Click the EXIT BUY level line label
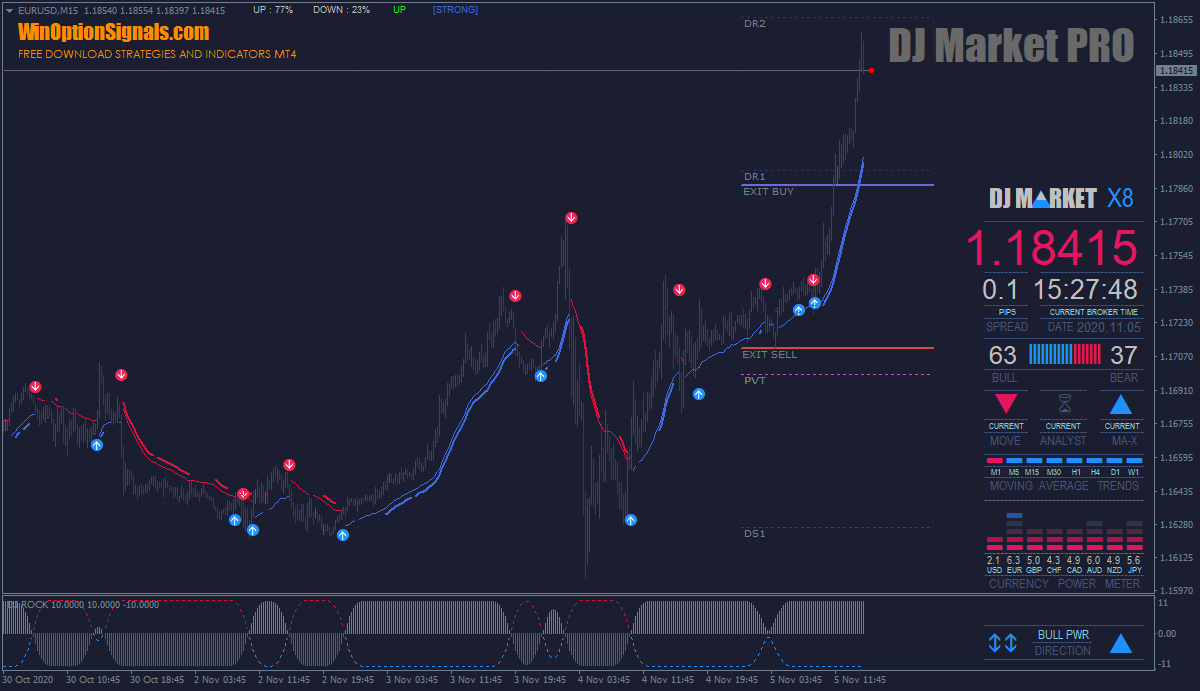The height and width of the screenshot is (691, 1200). 768,191
